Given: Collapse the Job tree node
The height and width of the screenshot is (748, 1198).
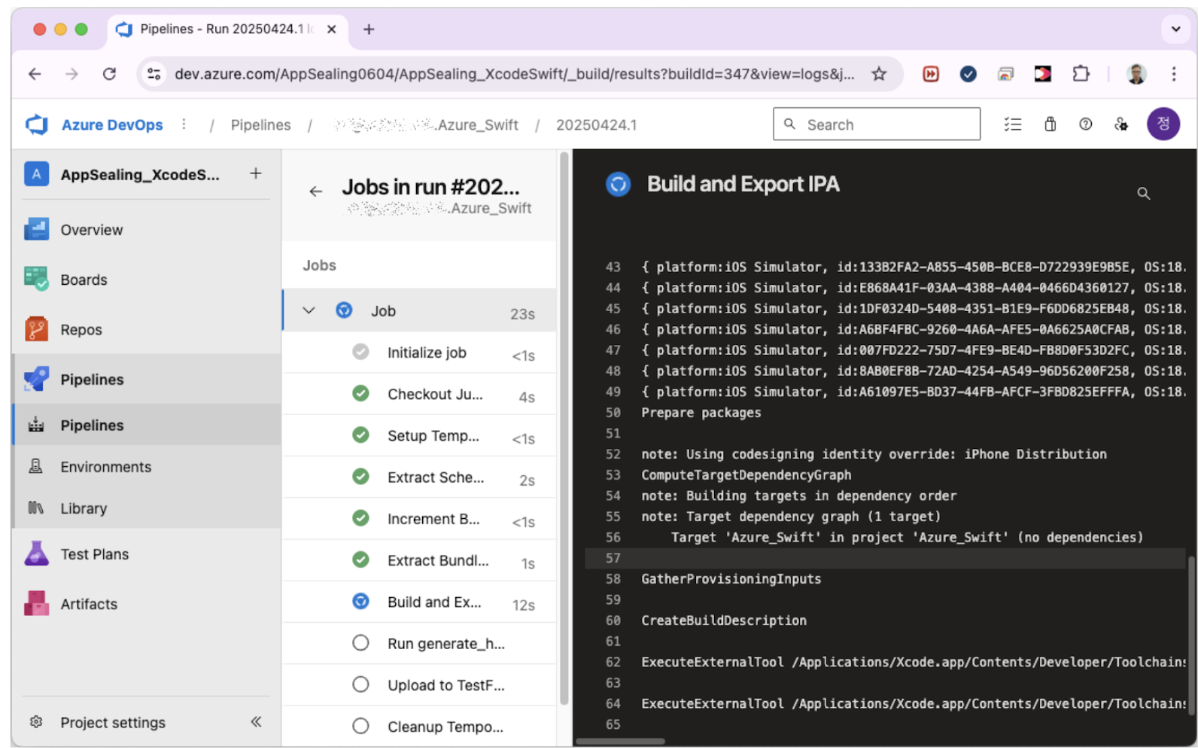Looking at the screenshot, I should [x=309, y=311].
